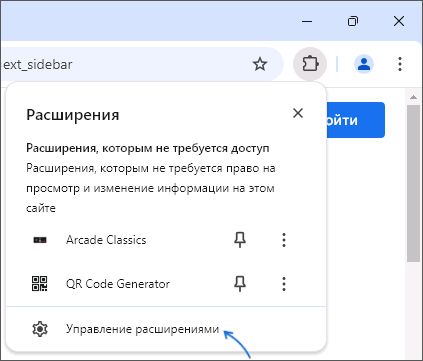423x361 pixels.
Task: Close the Расширения popup
Action: pyautogui.click(x=298, y=113)
